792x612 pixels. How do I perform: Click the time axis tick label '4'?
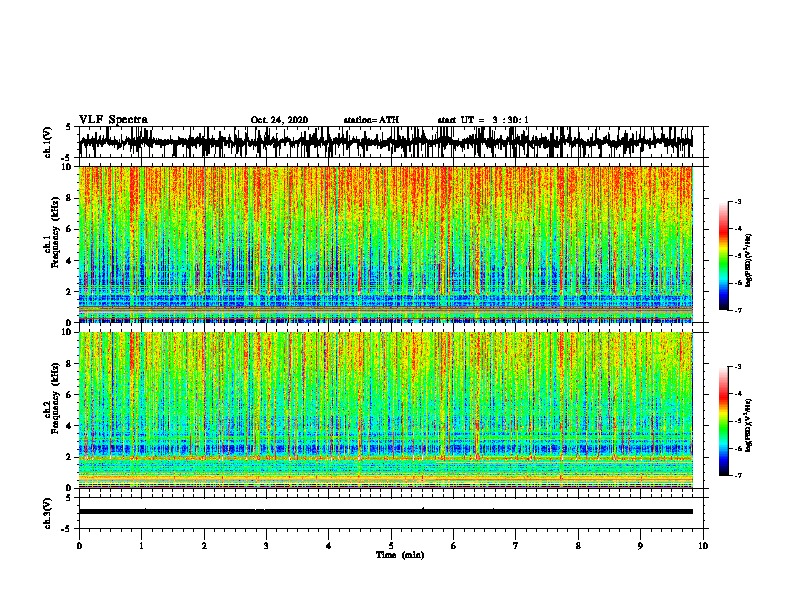pos(329,546)
